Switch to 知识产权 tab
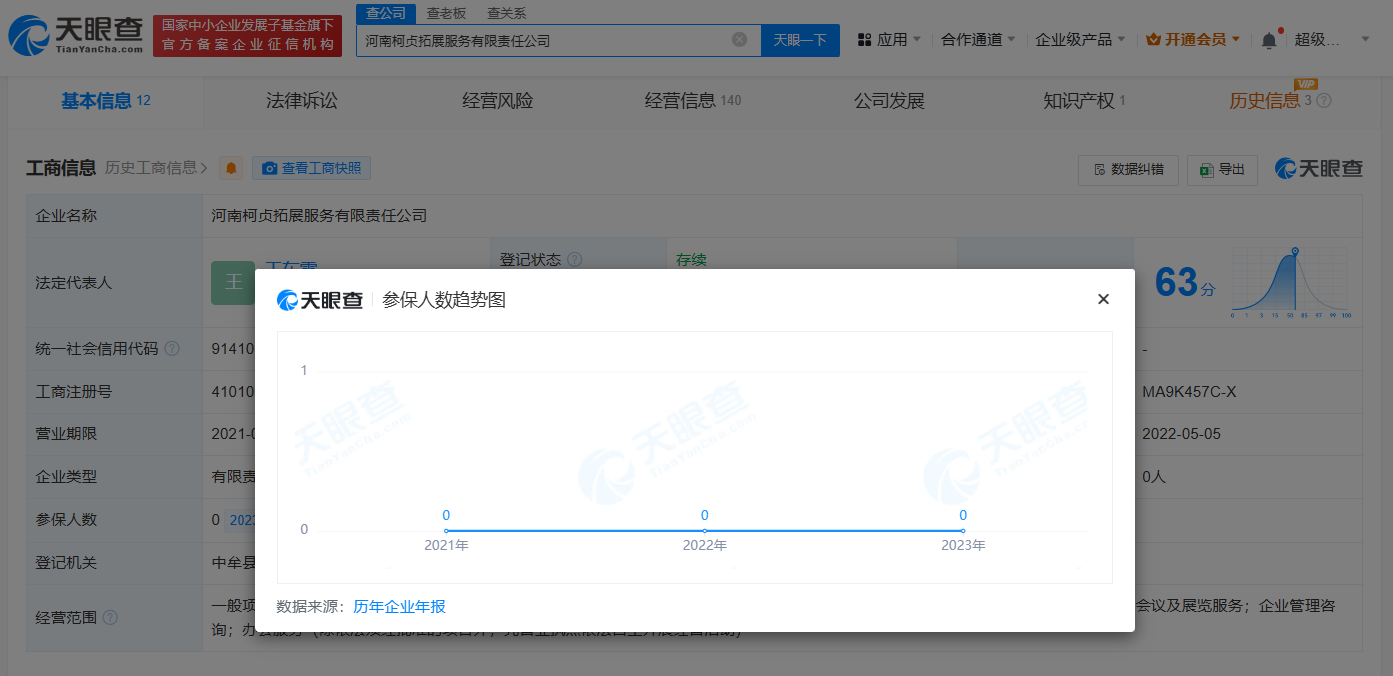Screen dimensions: 1393x676 1084,100
